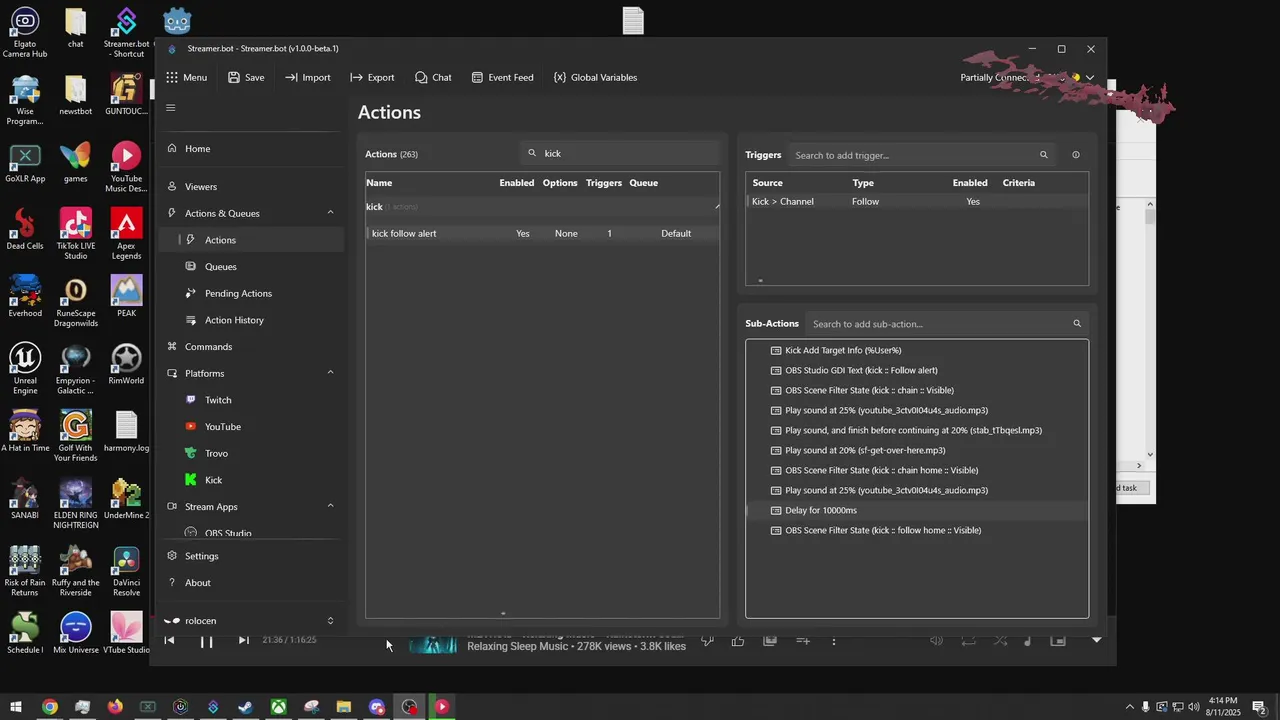Open the DaVinci Resolve desktop shortcut
Screen dimensions: 1280x720
pos(126,570)
